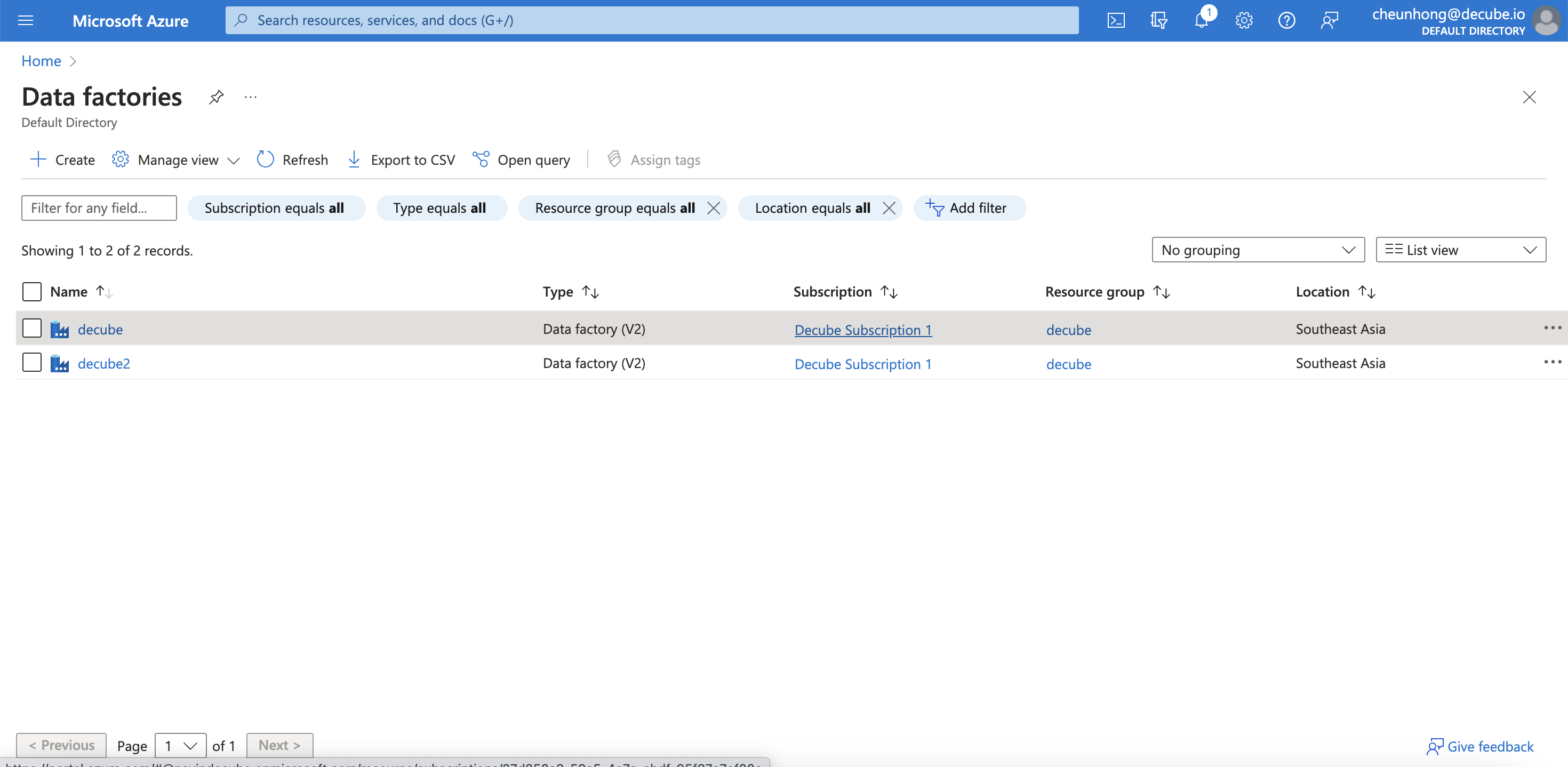The width and height of the screenshot is (1568, 767).
Task: Check the box for the decube row
Action: 31,329
